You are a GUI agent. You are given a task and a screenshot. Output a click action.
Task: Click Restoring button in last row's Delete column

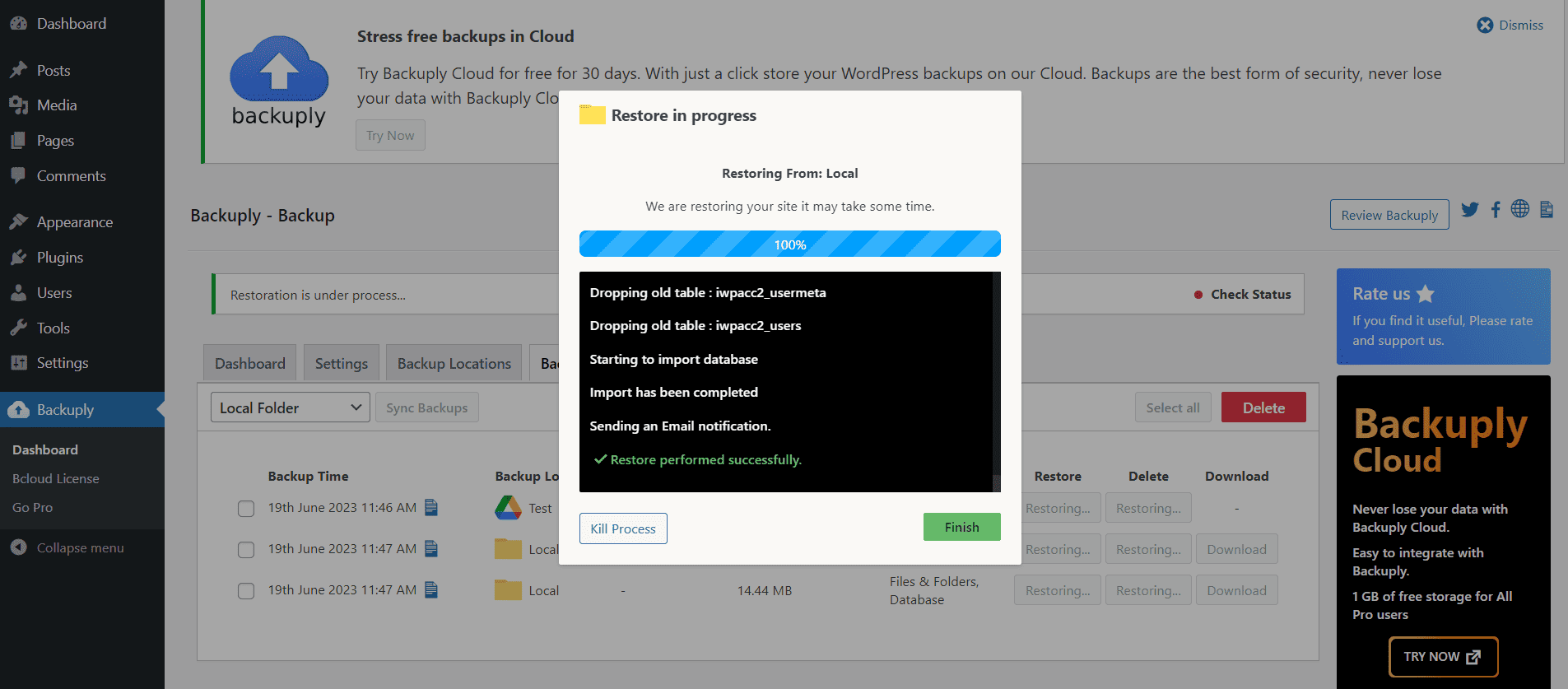tap(1148, 590)
